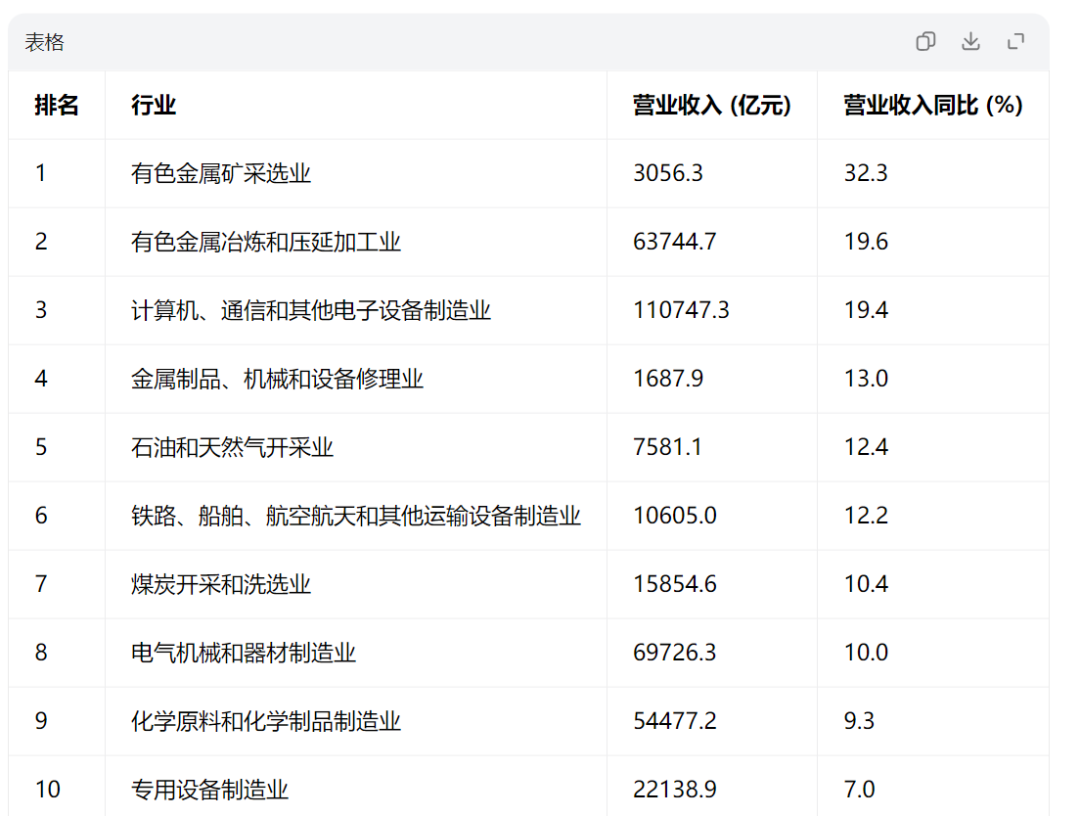Select the 煤炭开采和洗选业 cell
The height and width of the screenshot is (816, 1080).
click(x=221, y=584)
